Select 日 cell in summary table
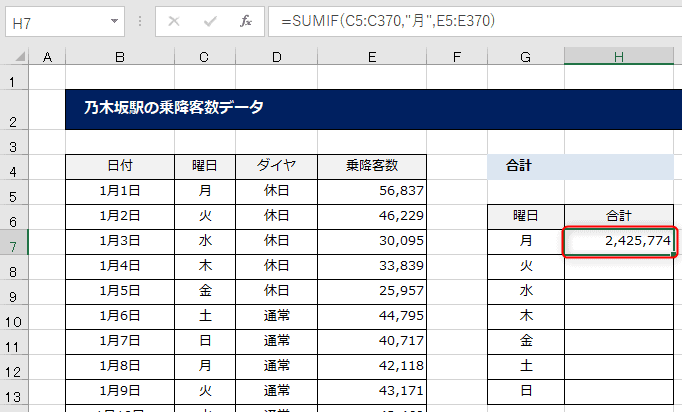Screen dimensions: 682x412 click(526, 392)
